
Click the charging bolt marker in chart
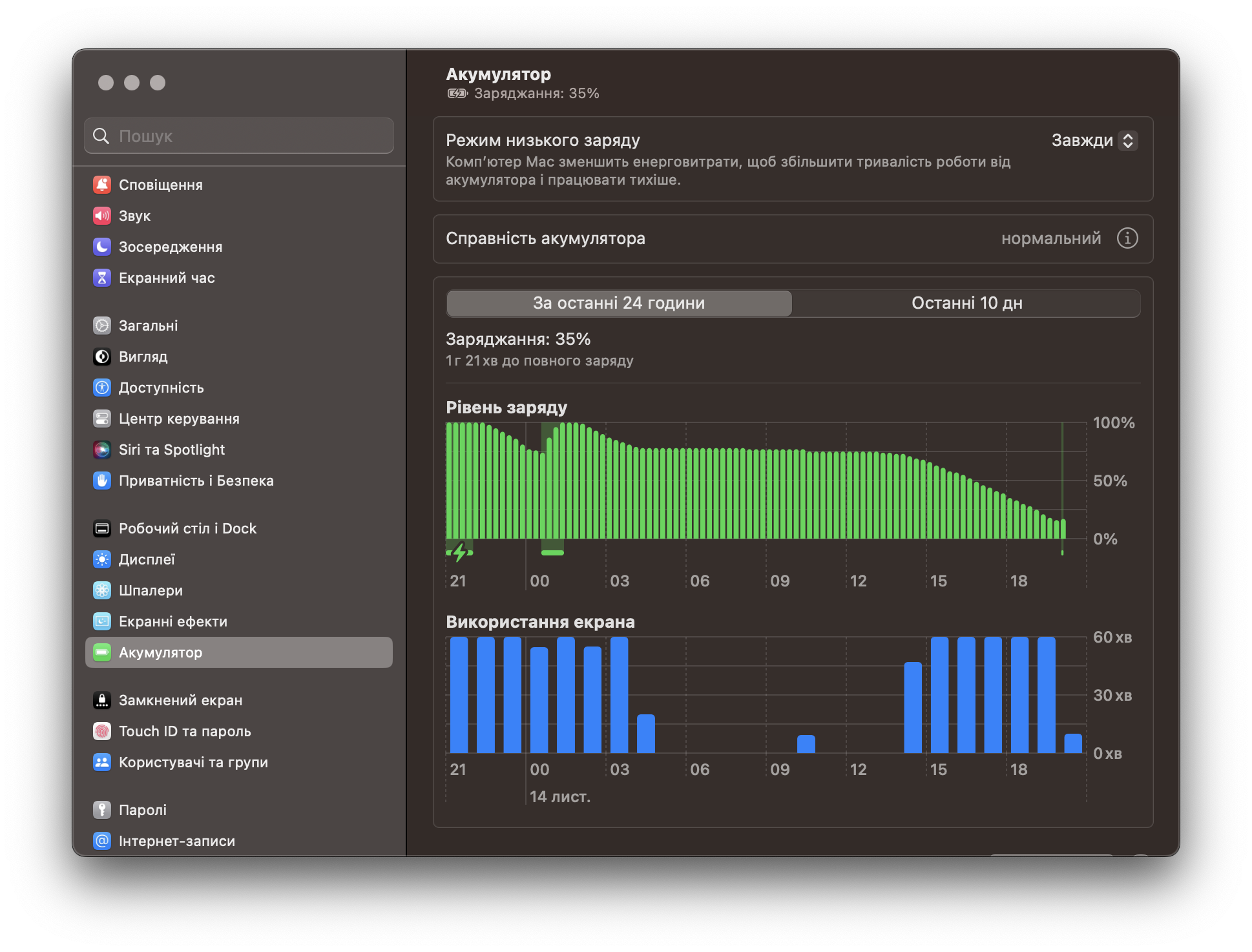[459, 553]
